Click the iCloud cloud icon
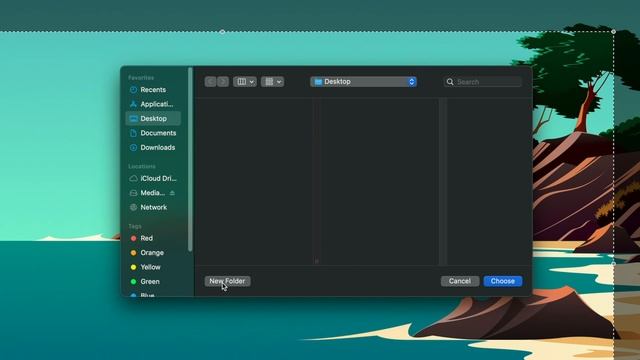Screen dimensions: 640x360 pyautogui.click(x=133, y=178)
